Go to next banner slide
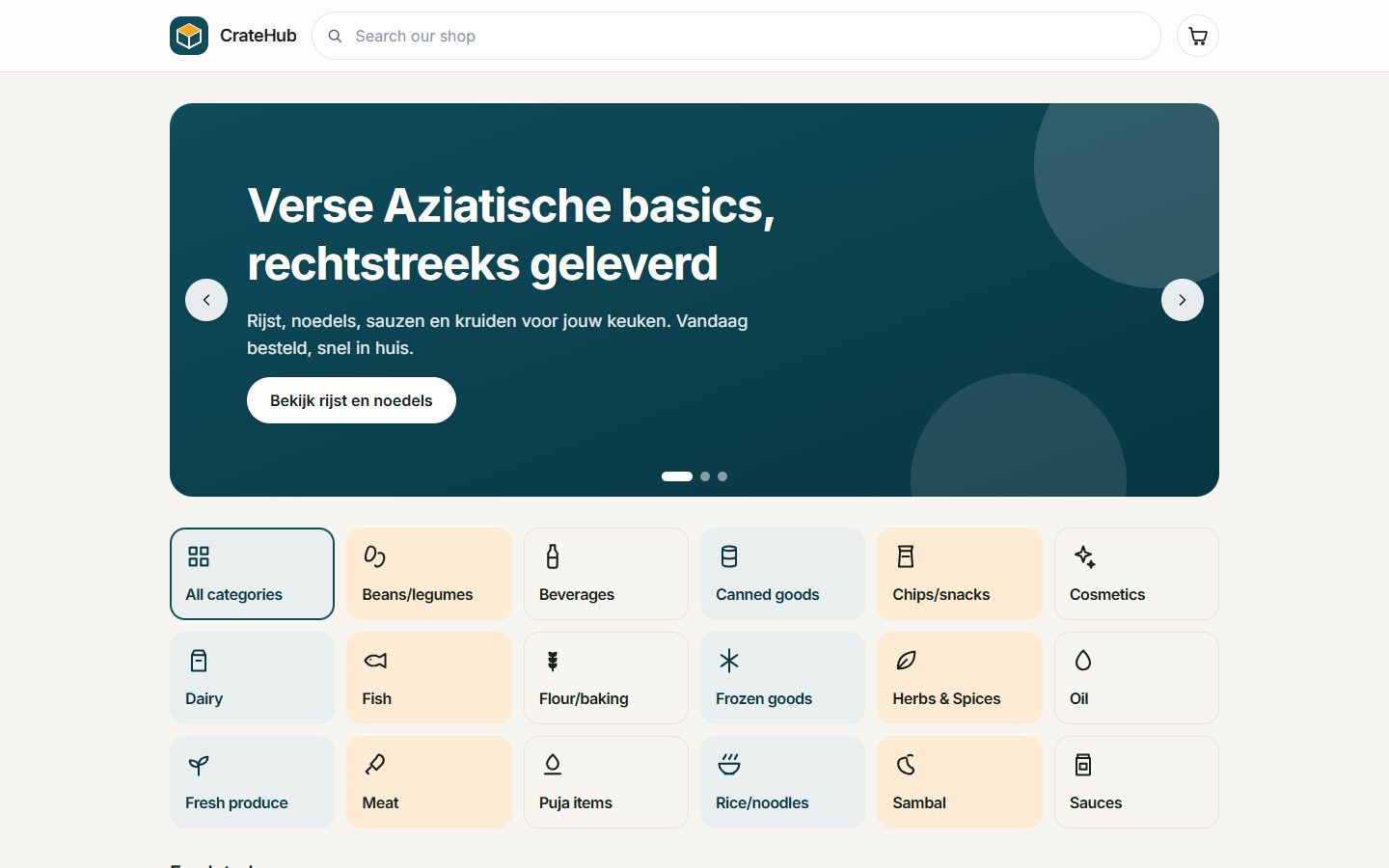This screenshot has height=868, width=1389. [x=1183, y=300]
